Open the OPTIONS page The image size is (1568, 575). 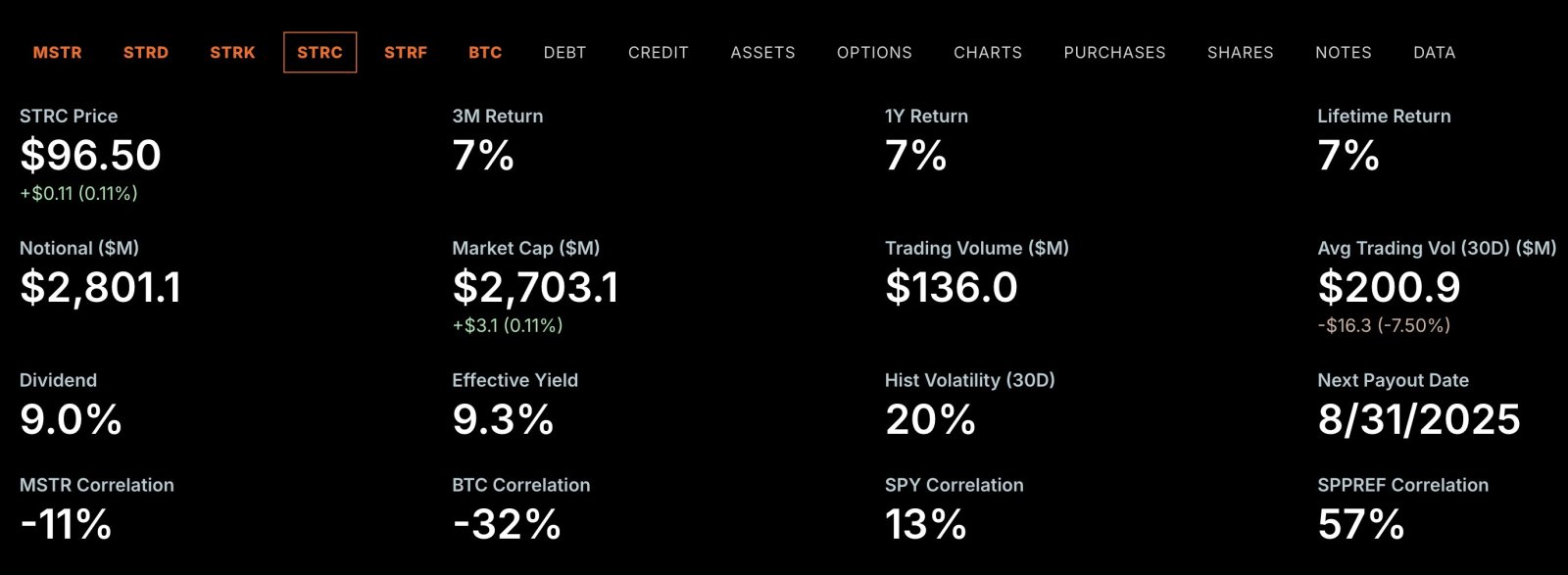(874, 53)
